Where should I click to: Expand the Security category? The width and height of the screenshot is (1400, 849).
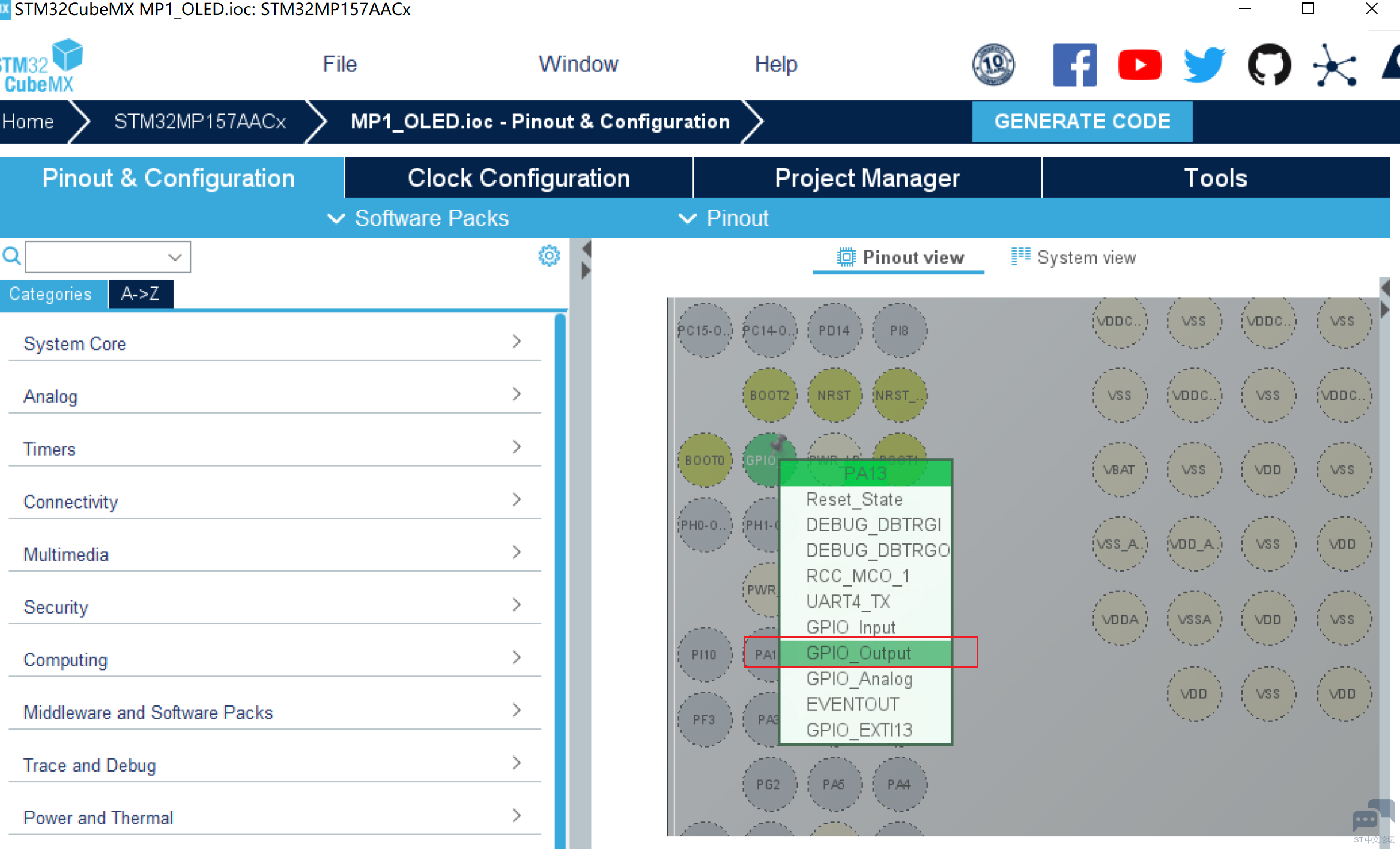[x=274, y=607]
